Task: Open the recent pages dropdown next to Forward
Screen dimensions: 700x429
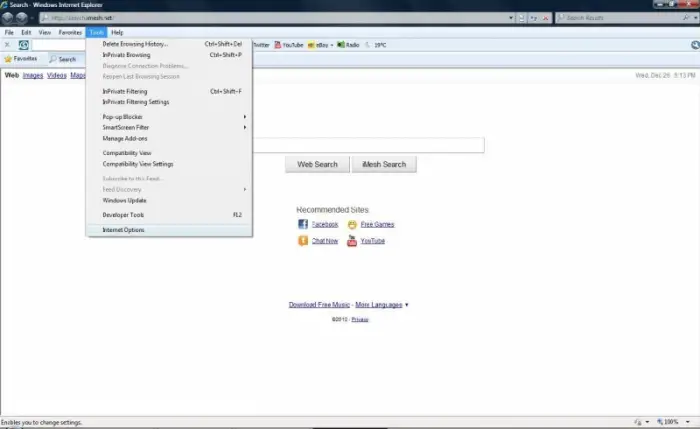Action: pyautogui.click(x=32, y=18)
